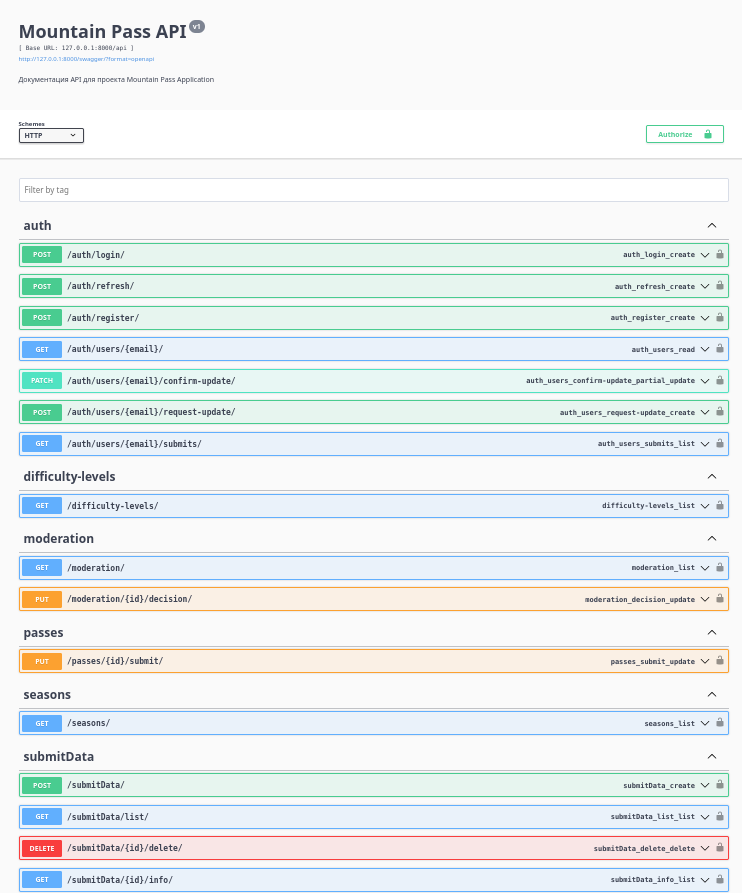742x893 pixels.
Task: Click lock icon on submitData_delete_delete row
Action: pos(720,847)
